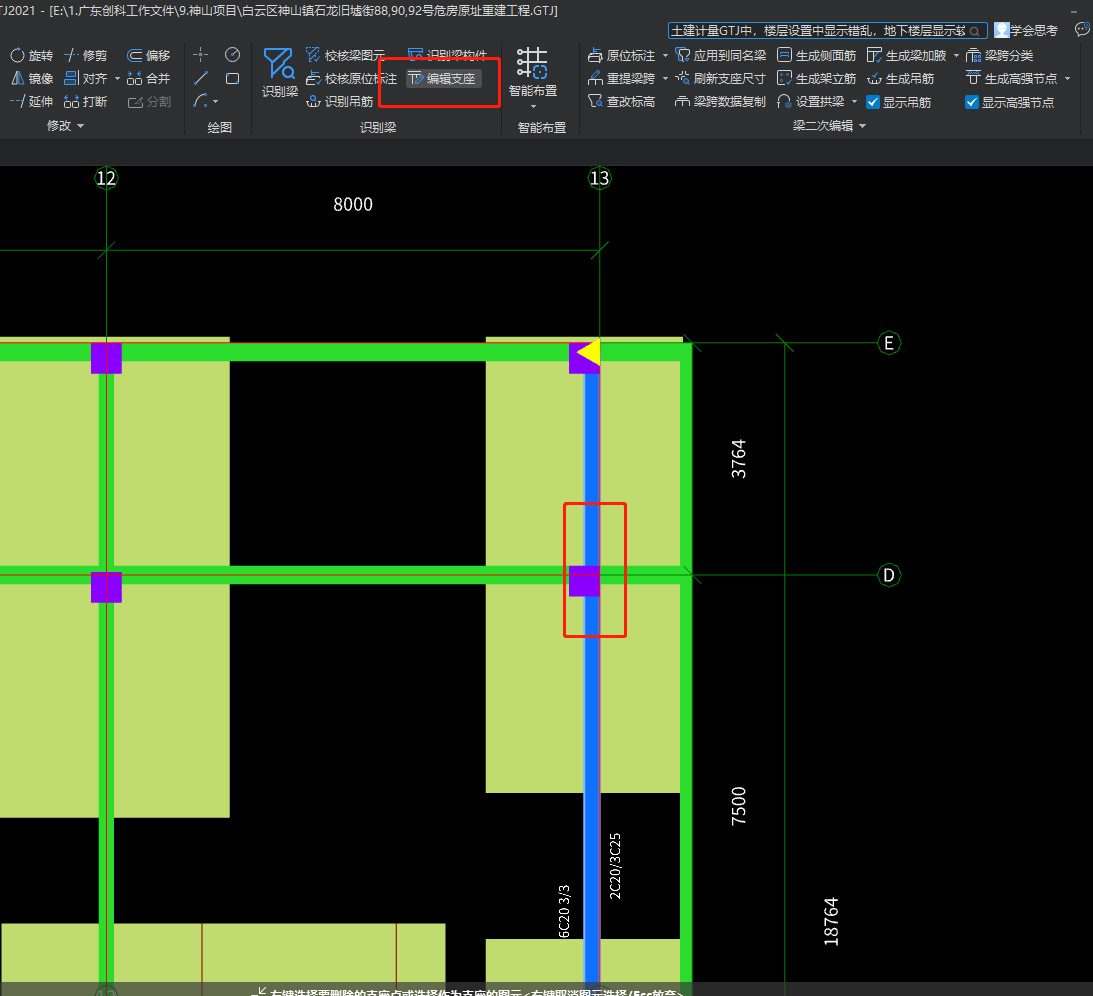The width and height of the screenshot is (1093, 996).
Task: Open the 重提梁跨 dropdown arrow
Action: coord(665,78)
